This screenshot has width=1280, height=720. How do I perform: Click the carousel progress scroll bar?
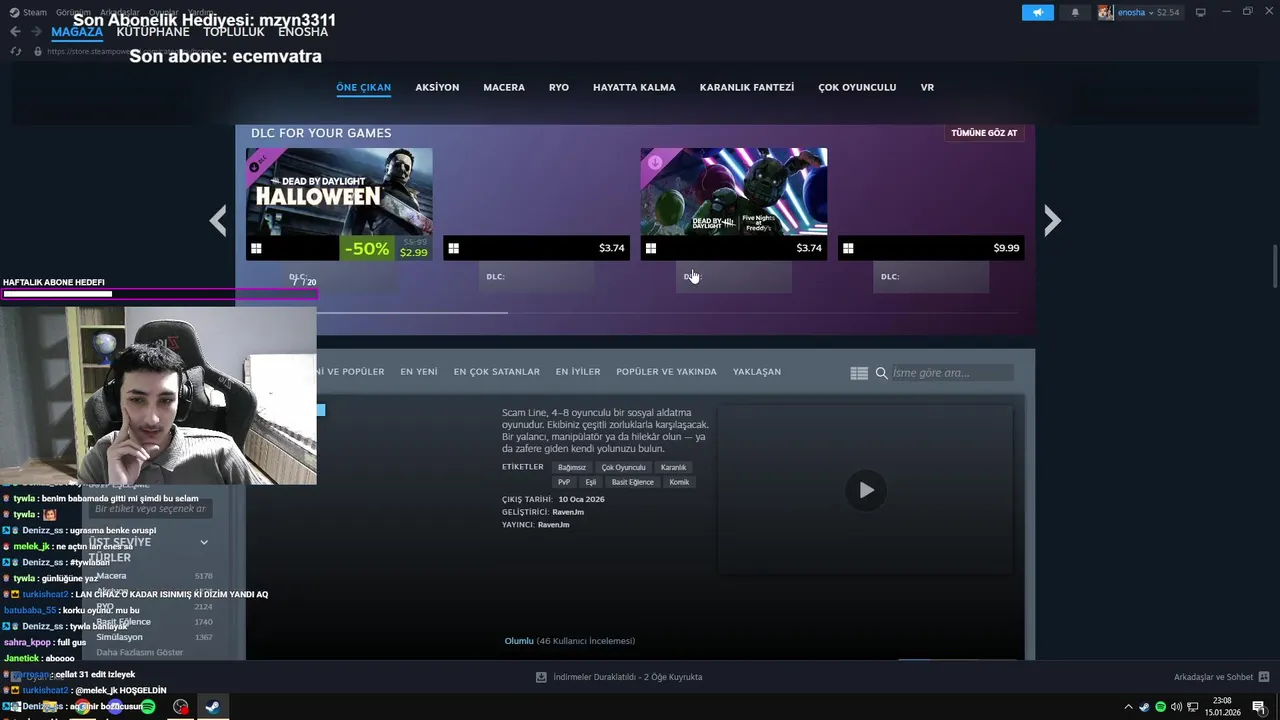point(411,313)
